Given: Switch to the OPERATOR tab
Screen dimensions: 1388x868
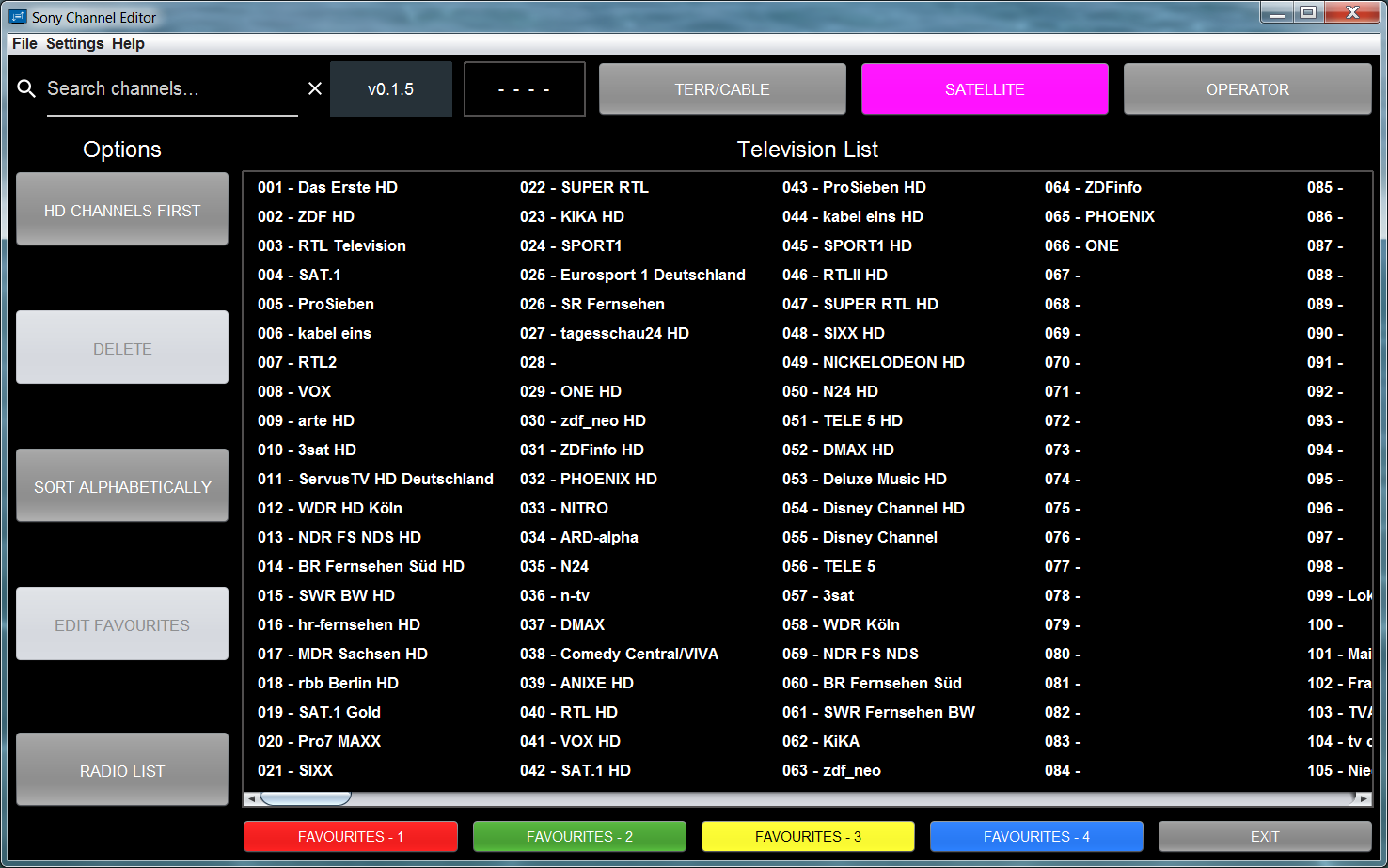Looking at the screenshot, I should coord(1248,89).
